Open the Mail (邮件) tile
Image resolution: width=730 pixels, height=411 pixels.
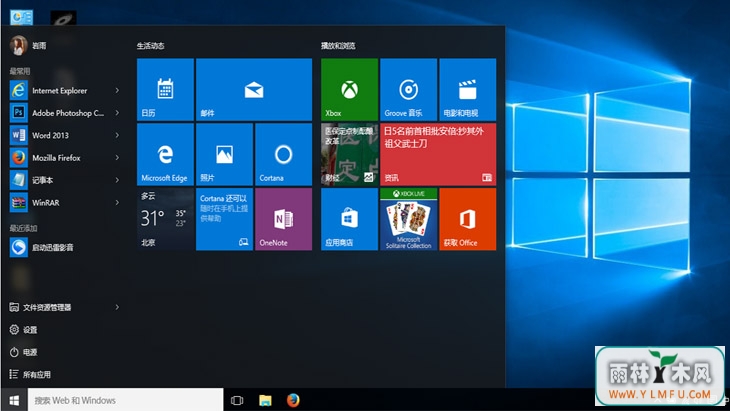(x=254, y=89)
